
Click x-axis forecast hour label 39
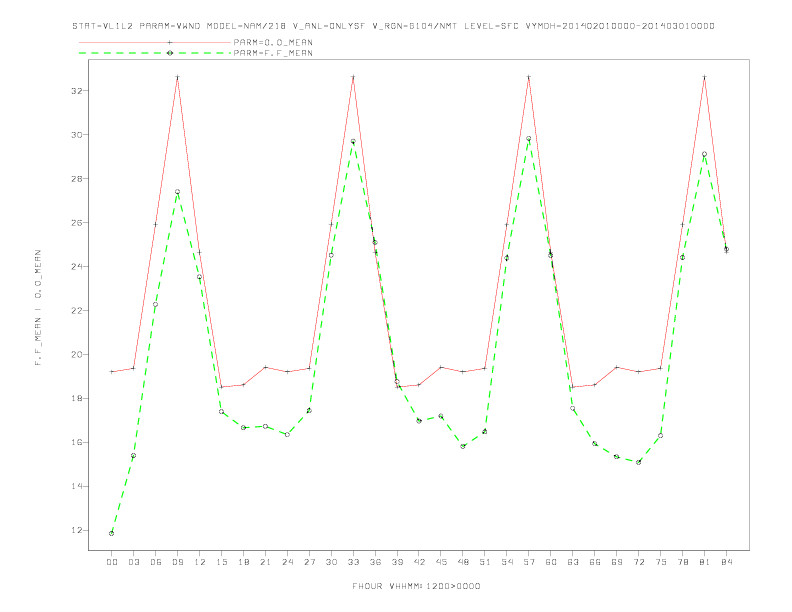coord(397,562)
